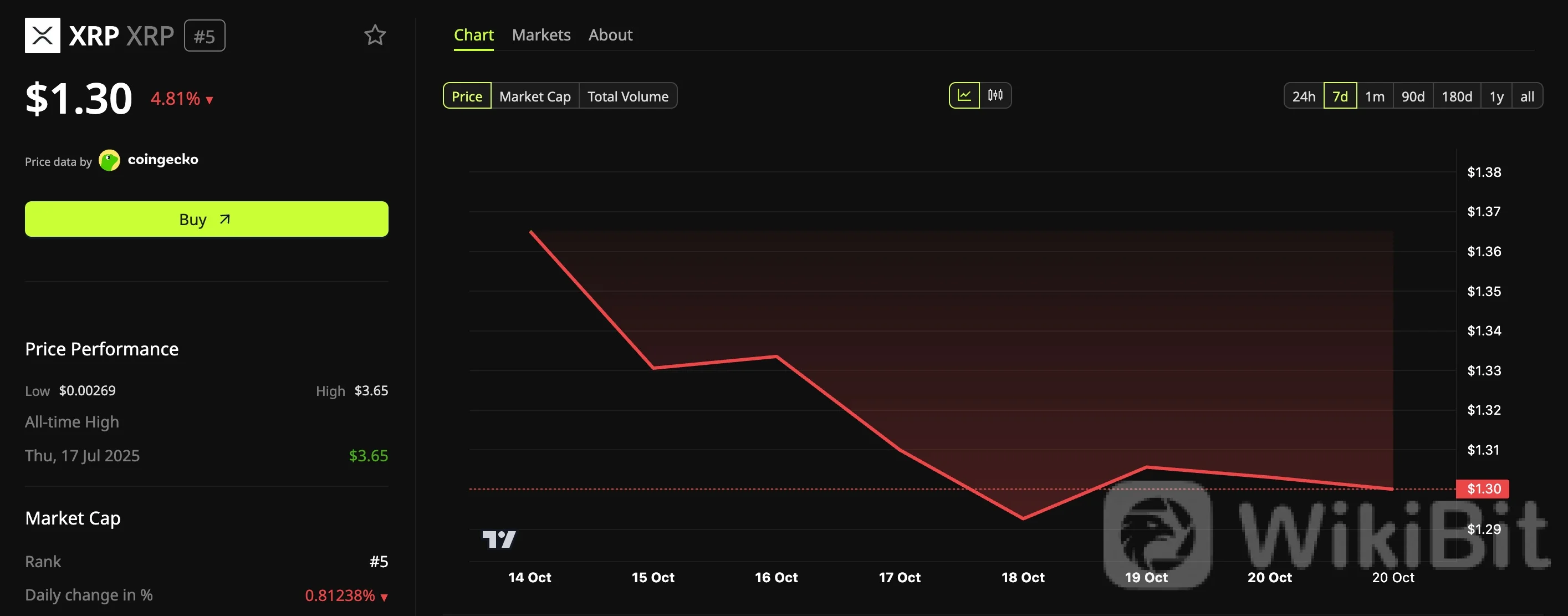Open the Chart tab
This screenshot has width=1568, height=616.
473,35
